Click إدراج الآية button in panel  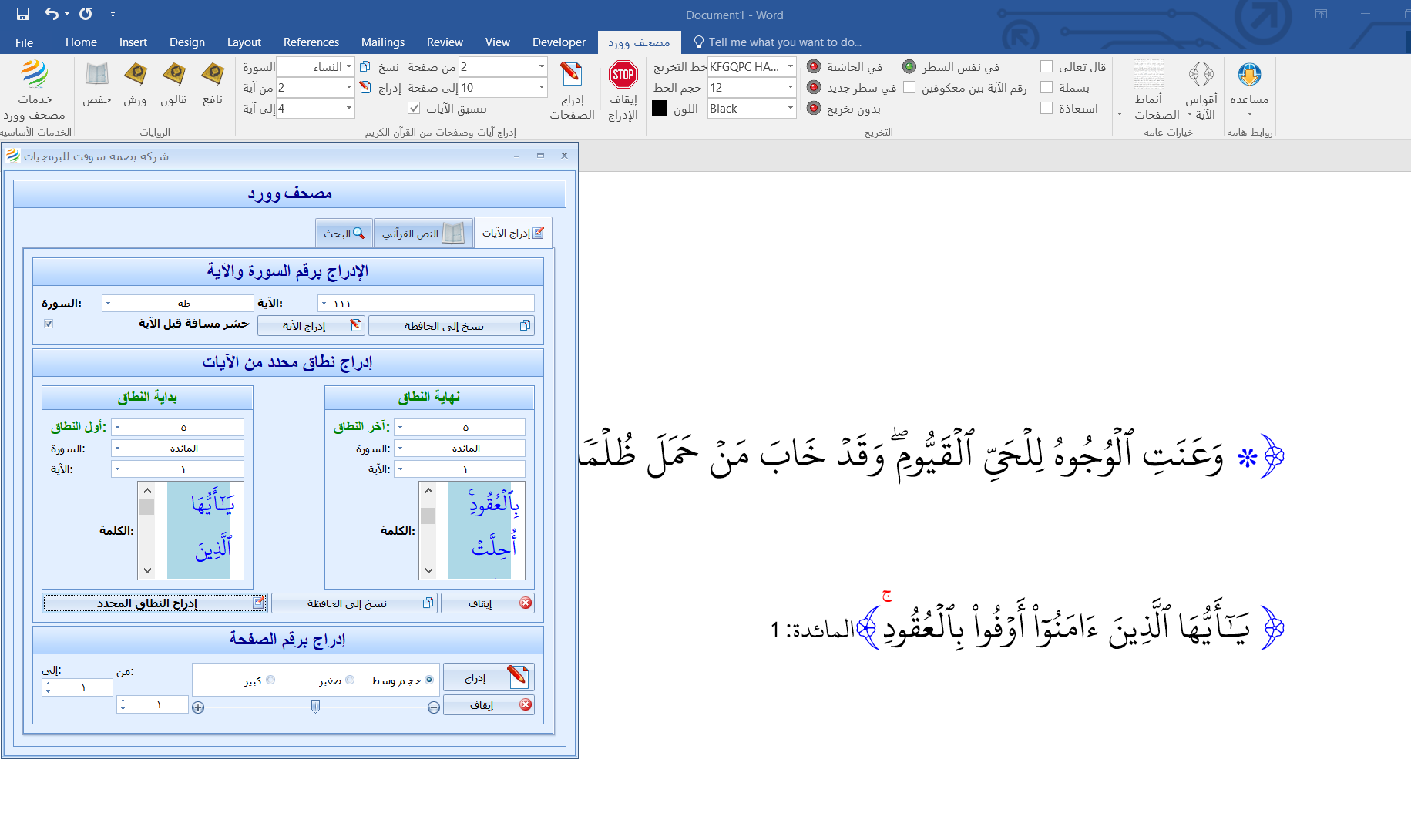coord(311,326)
